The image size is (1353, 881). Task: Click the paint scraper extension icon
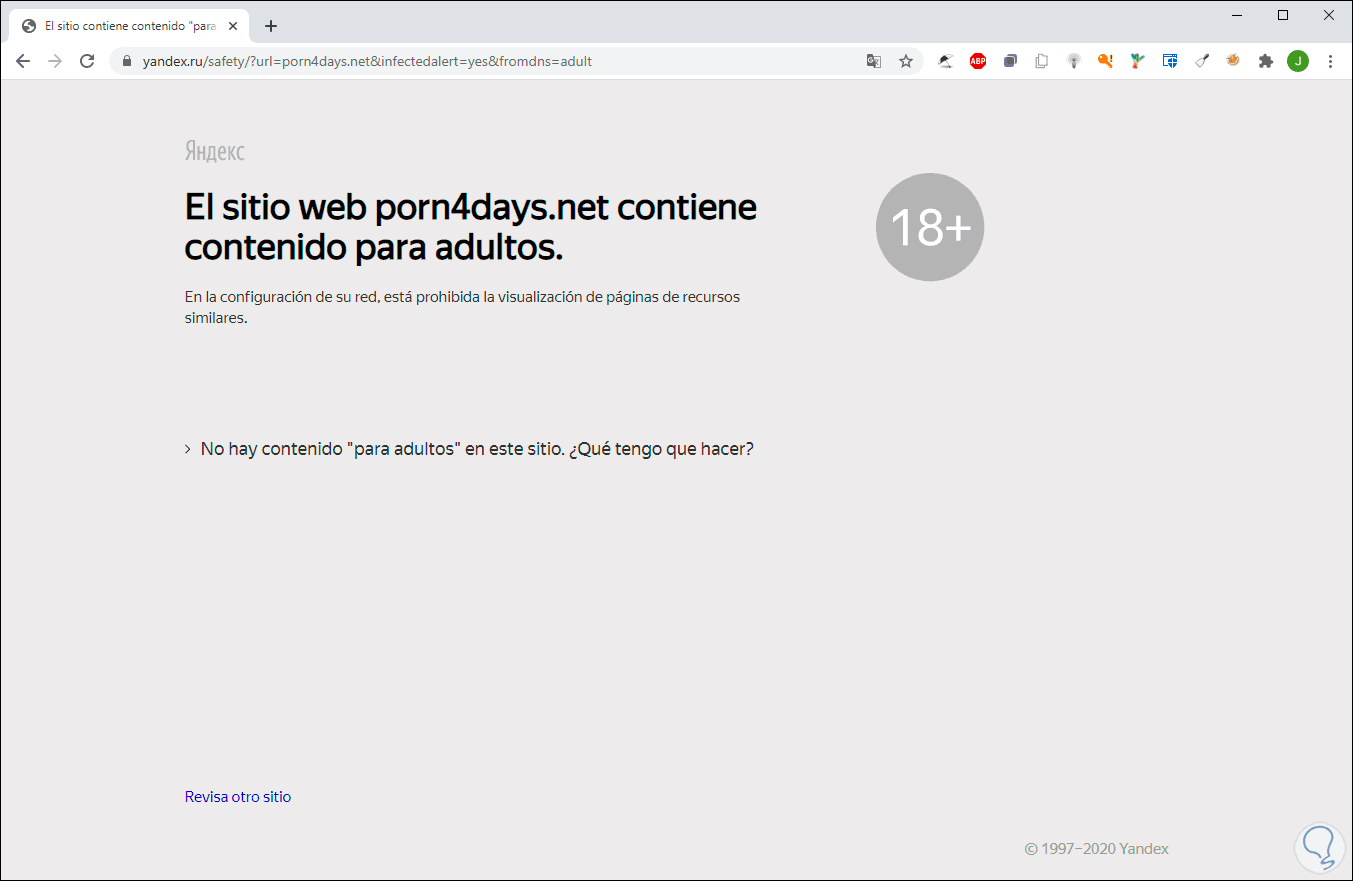[1202, 61]
